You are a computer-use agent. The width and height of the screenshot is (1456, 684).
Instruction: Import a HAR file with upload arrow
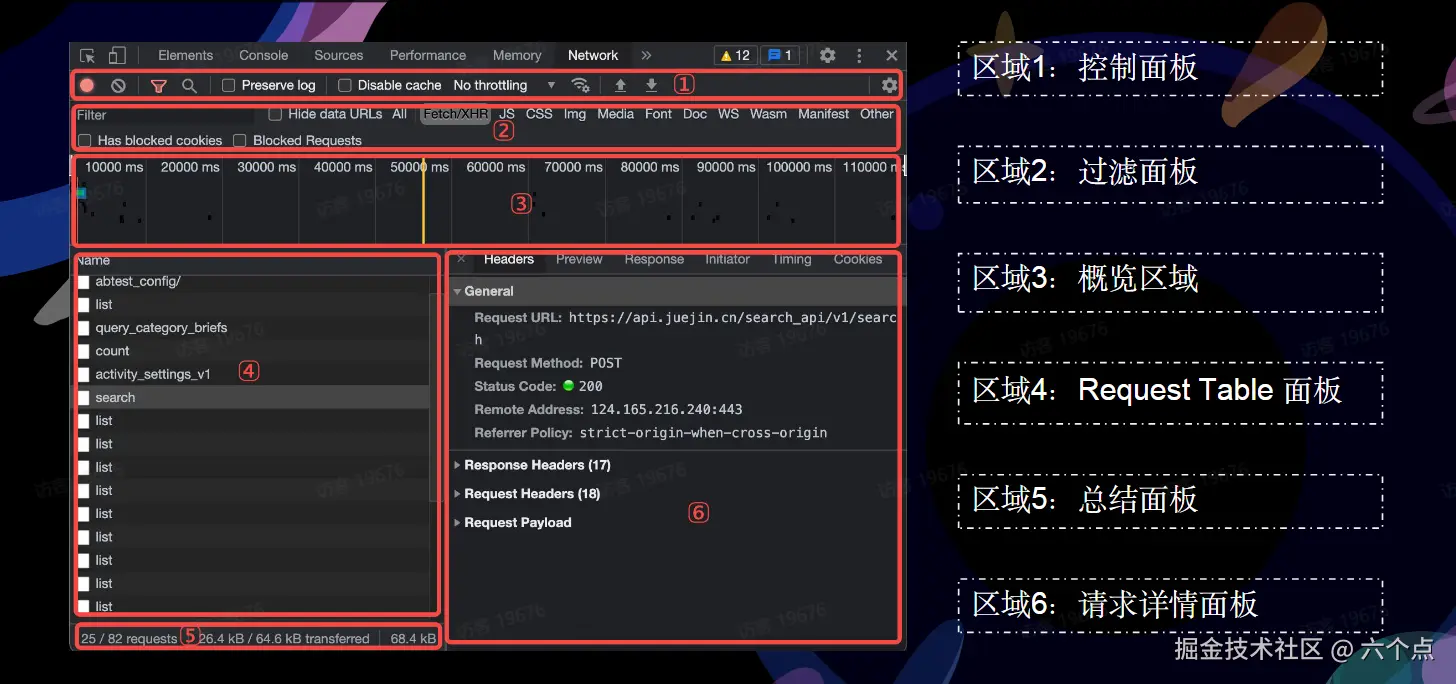click(x=620, y=86)
